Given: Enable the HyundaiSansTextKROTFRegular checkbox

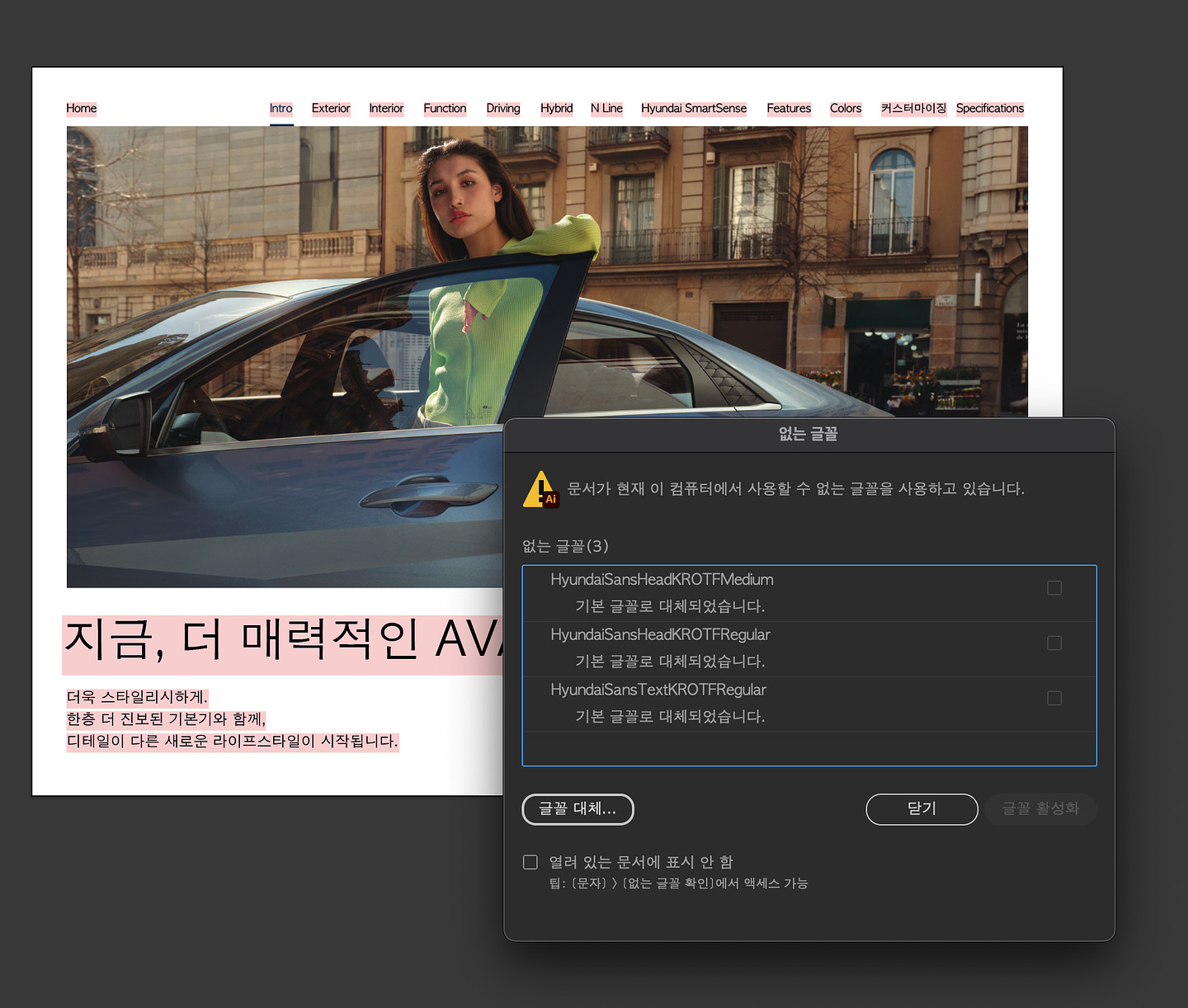Looking at the screenshot, I should pyautogui.click(x=1054, y=699).
